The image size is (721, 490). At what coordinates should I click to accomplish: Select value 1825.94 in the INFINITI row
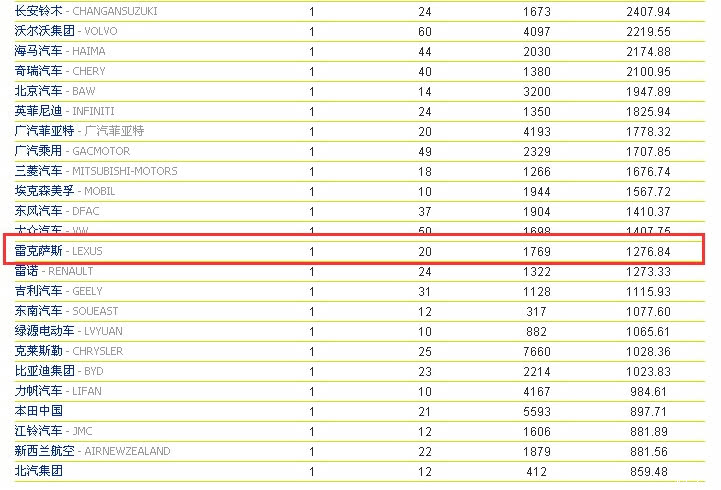648,112
